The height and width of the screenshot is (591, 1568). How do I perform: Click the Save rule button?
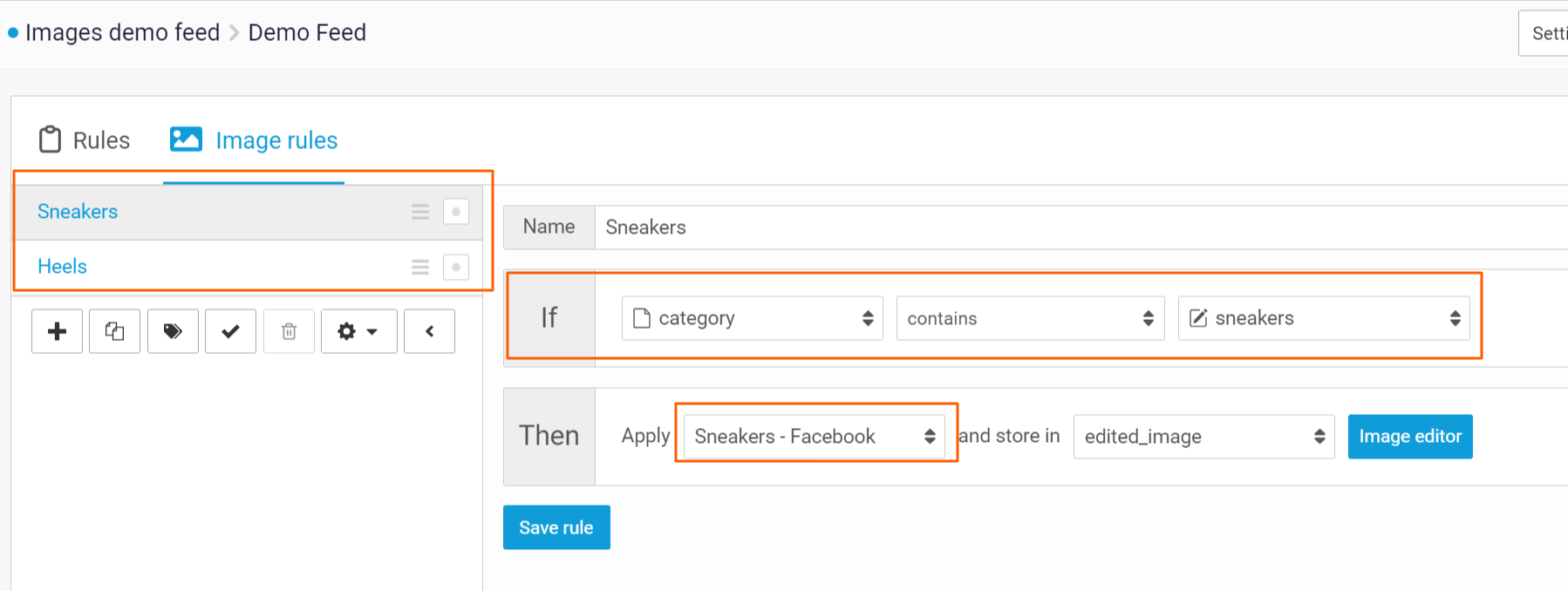click(x=556, y=527)
